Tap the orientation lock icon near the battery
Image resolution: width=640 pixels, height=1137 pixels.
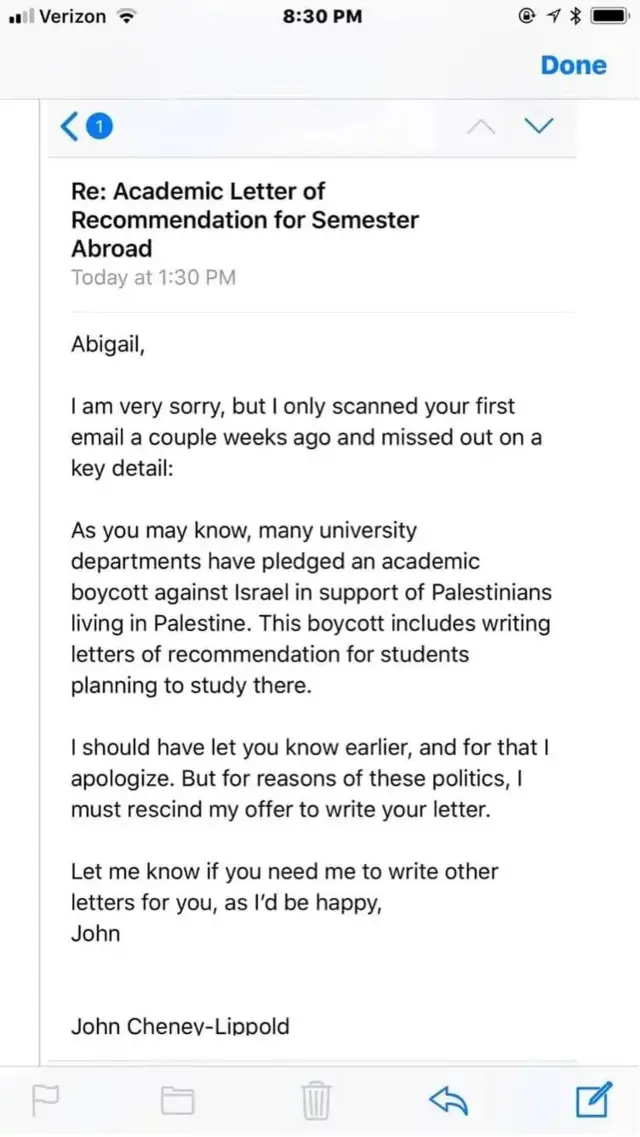coord(527,15)
